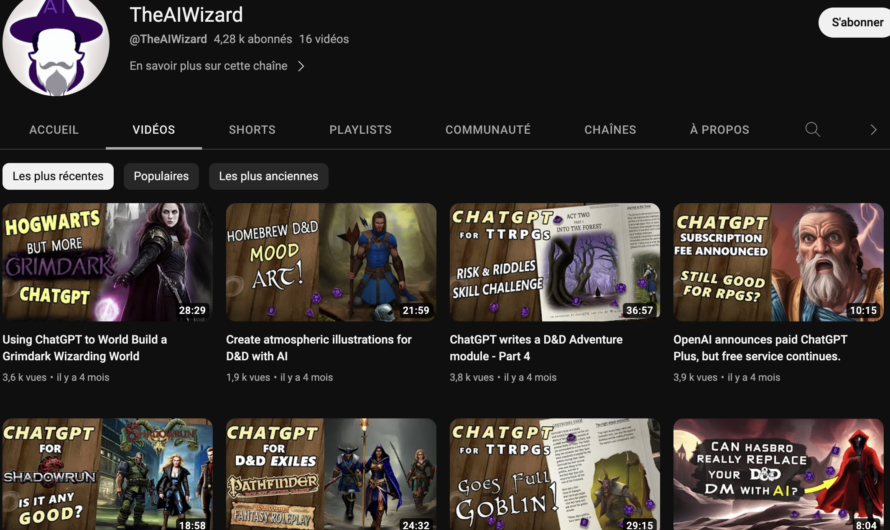Click the @TheAIWizard handle text

point(168,39)
